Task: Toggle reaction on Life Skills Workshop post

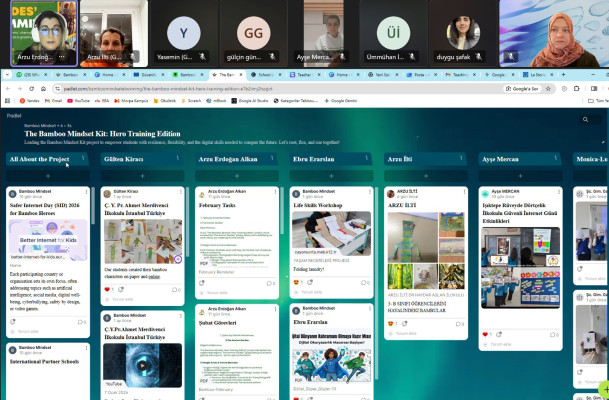Action: pyautogui.click(x=296, y=282)
